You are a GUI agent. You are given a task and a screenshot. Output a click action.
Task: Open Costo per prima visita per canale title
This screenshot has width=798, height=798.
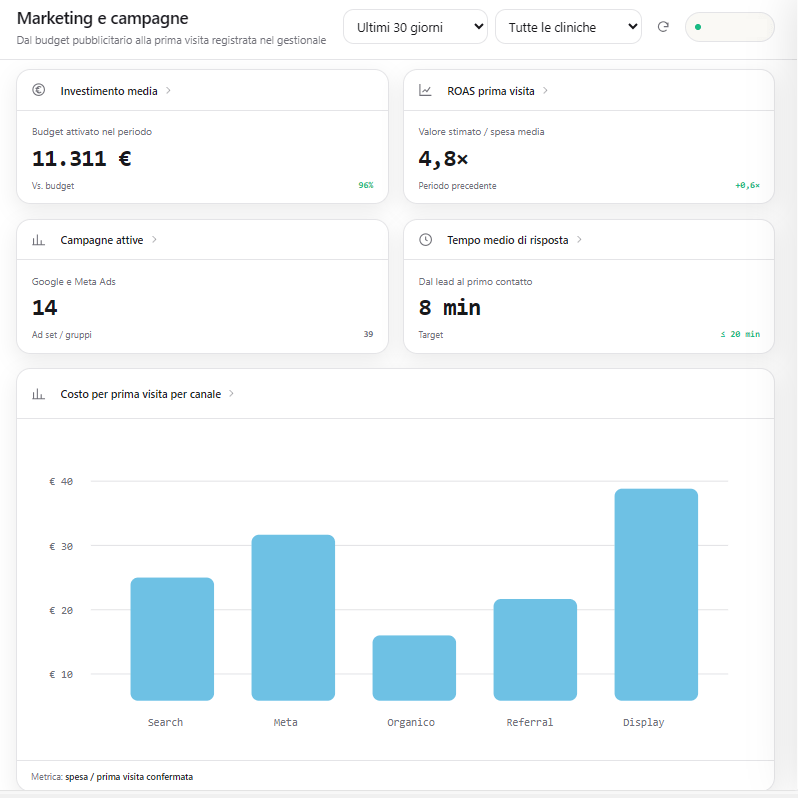point(140,394)
